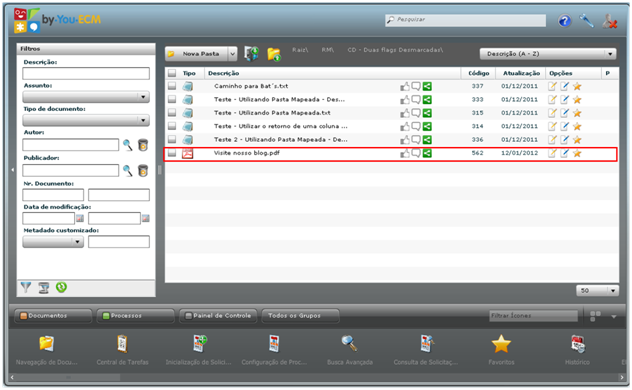Open the Descrição (A - Z) sort dropdown
This screenshot has width=632, height=390.
(x=548, y=54)
